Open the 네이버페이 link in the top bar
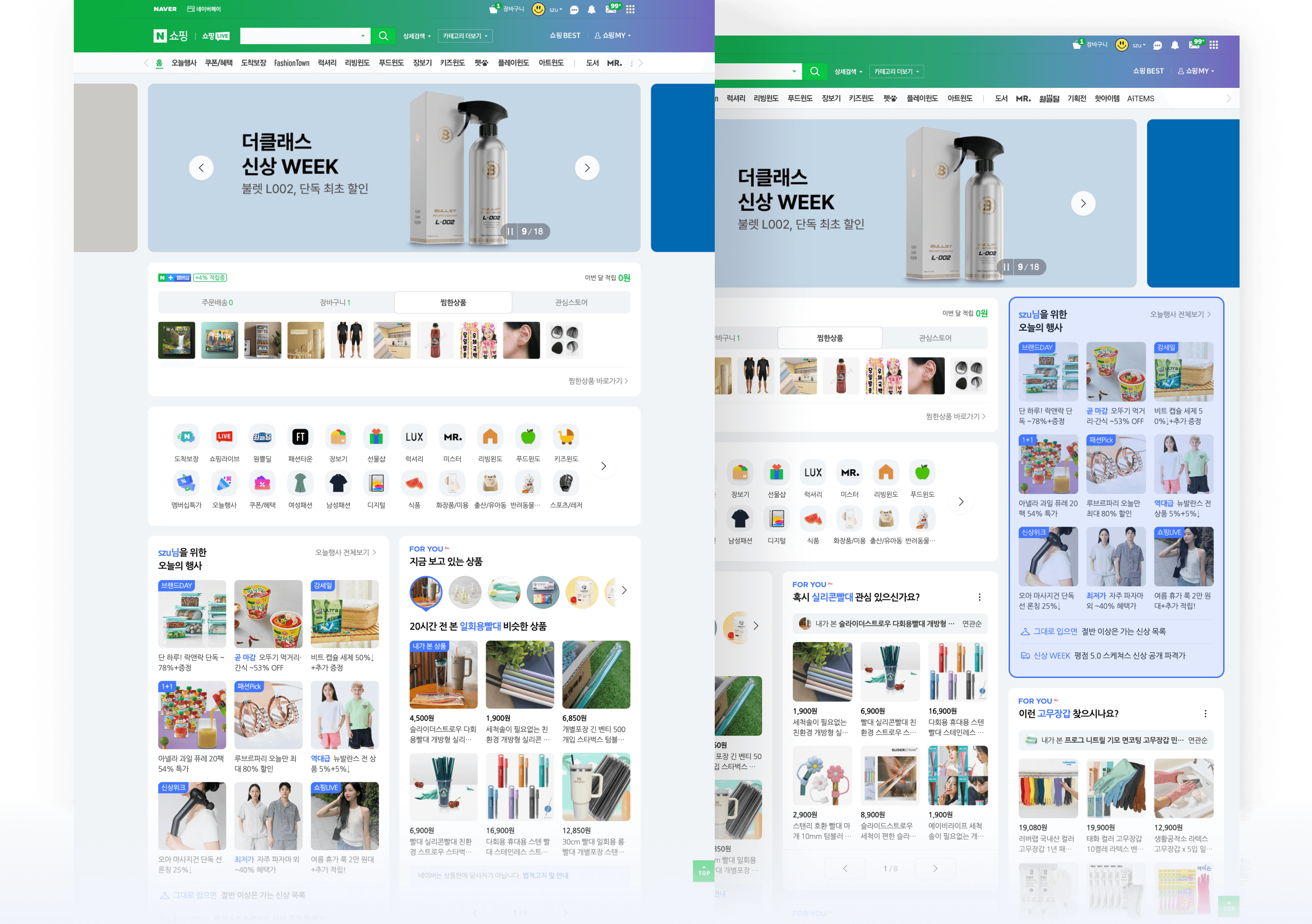 click(x=204, y=9)
